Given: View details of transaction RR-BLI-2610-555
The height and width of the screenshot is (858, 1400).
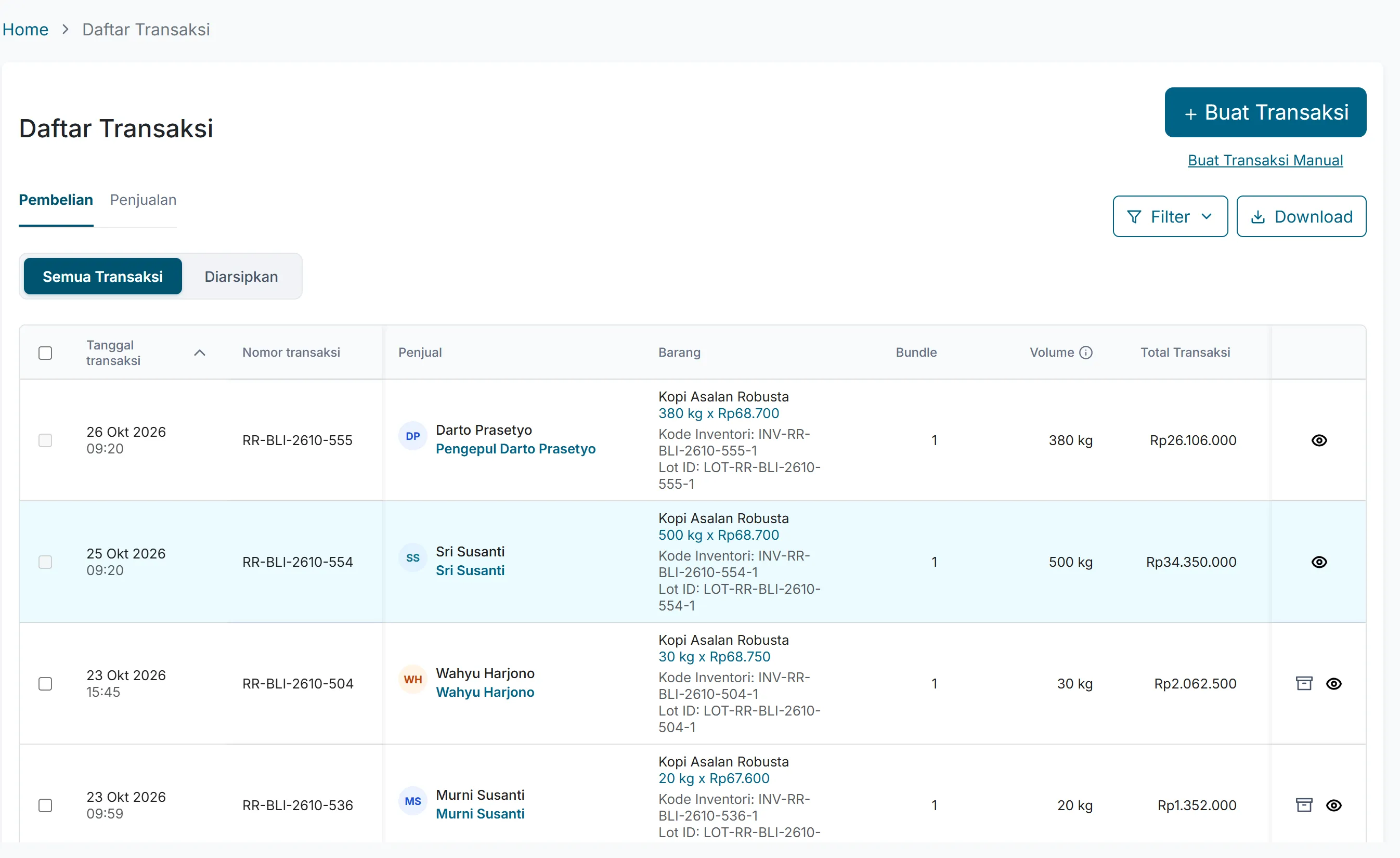Looking at the screenshot, I should [x=1319, y=440].
